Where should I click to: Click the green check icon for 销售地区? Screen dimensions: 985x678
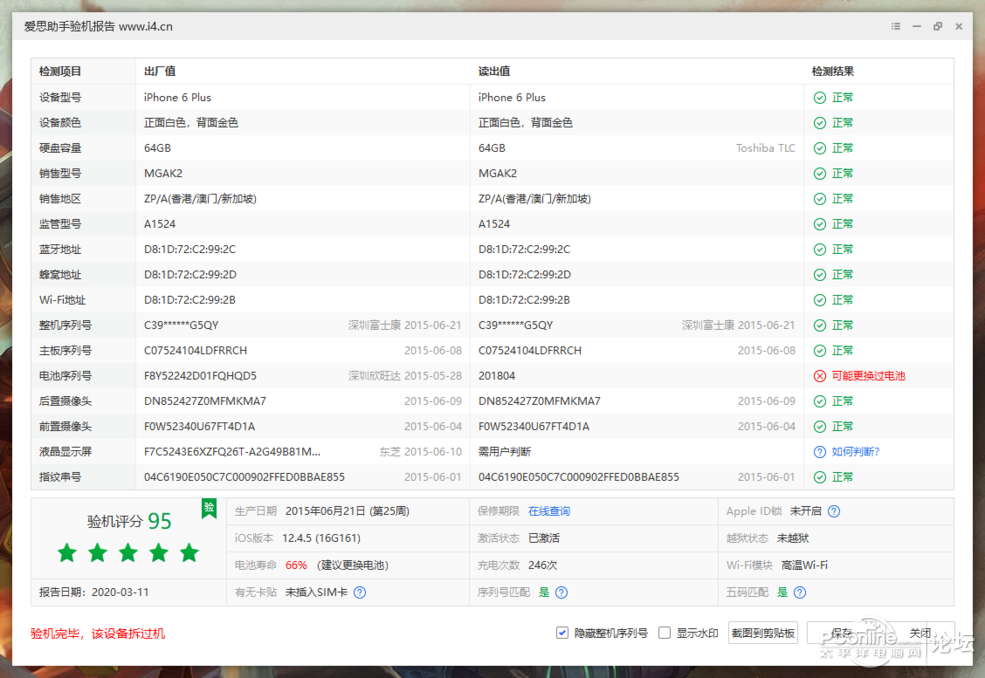pyautogui.click(x=820, y=199)
